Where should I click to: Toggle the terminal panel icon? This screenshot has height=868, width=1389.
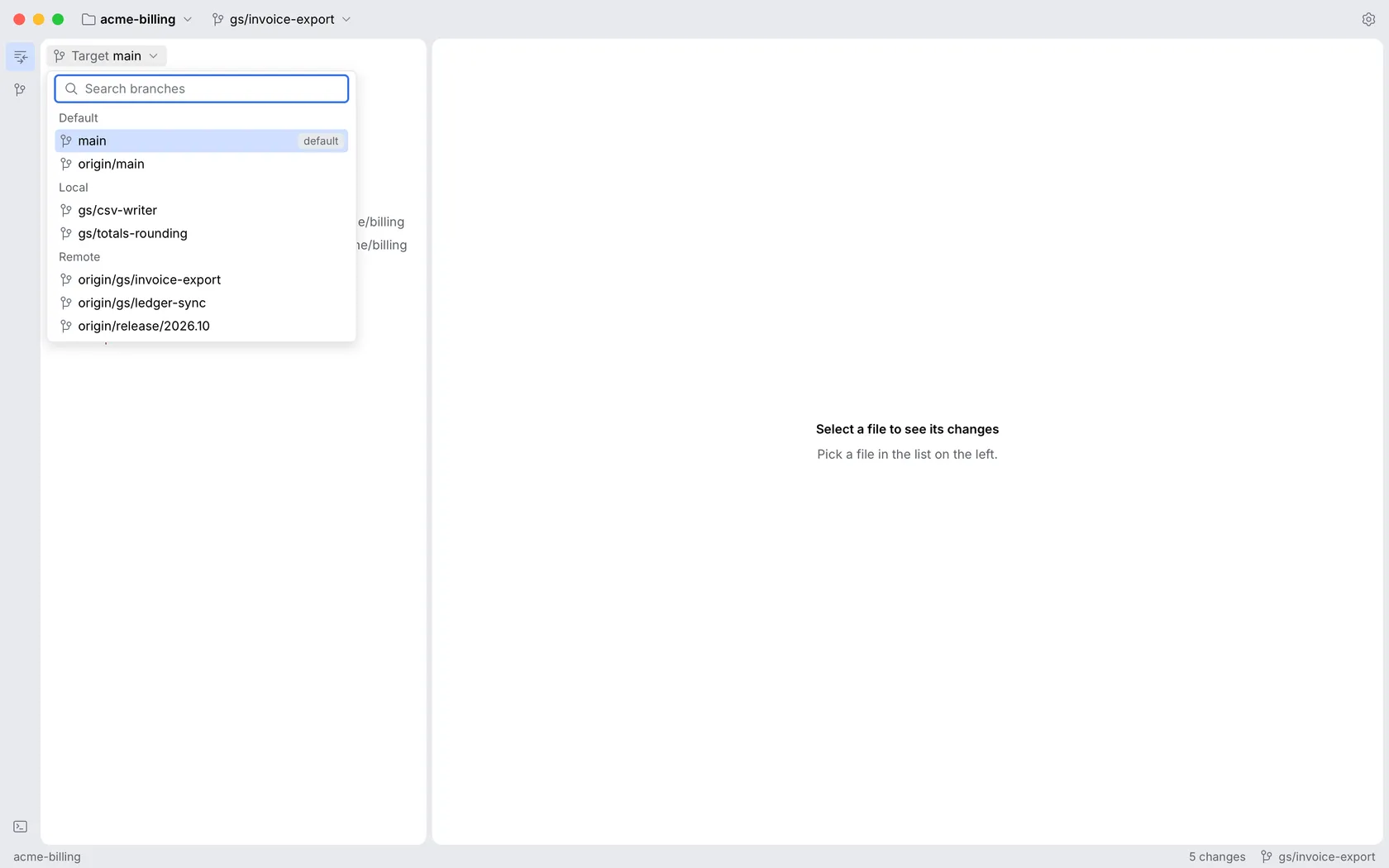(x=21, y=827)
